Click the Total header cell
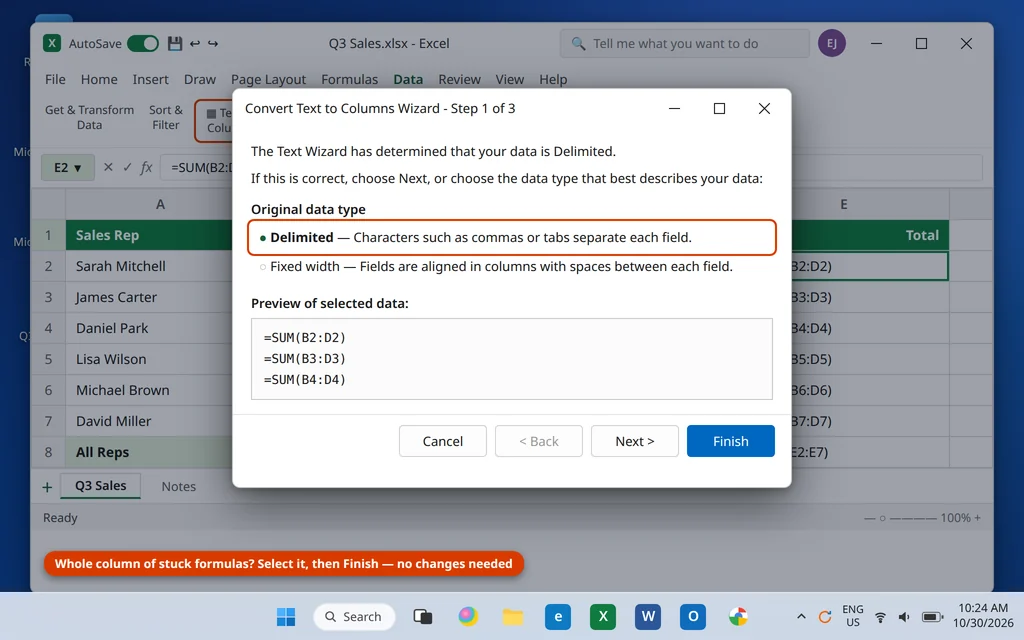The height and width of the screenshot is (640, 1024). pyautogui.click(x=870, y=235)
